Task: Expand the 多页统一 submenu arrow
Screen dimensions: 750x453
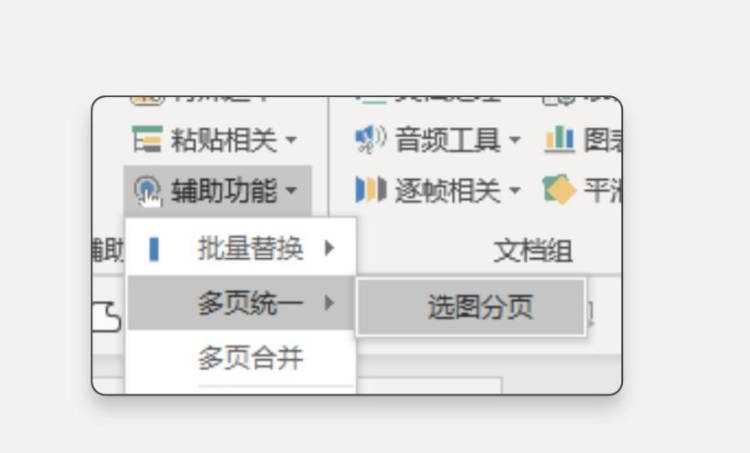Action: point(329,303)
